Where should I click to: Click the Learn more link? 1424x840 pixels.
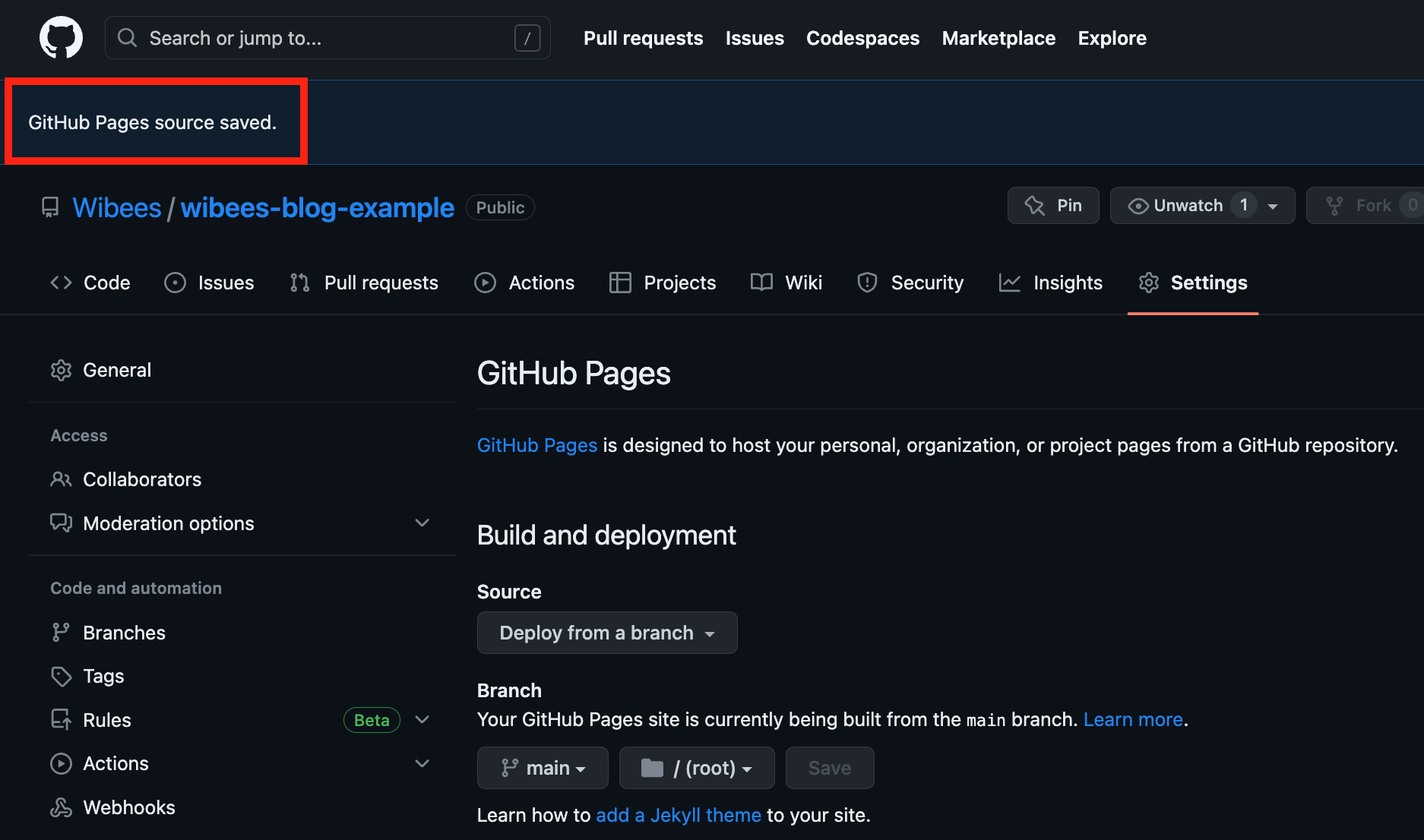1133,719
